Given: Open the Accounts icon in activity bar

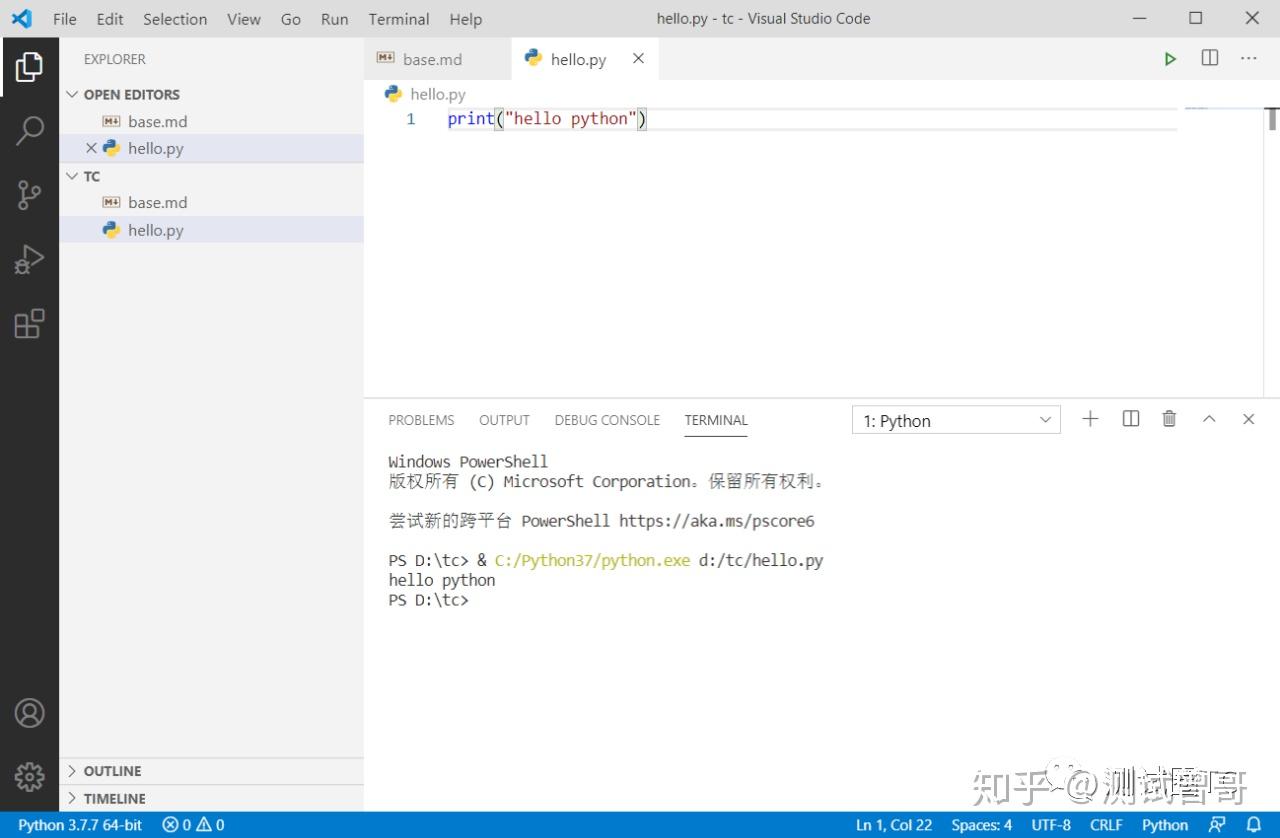Looking at the screenshot, I should click(29, 713).
